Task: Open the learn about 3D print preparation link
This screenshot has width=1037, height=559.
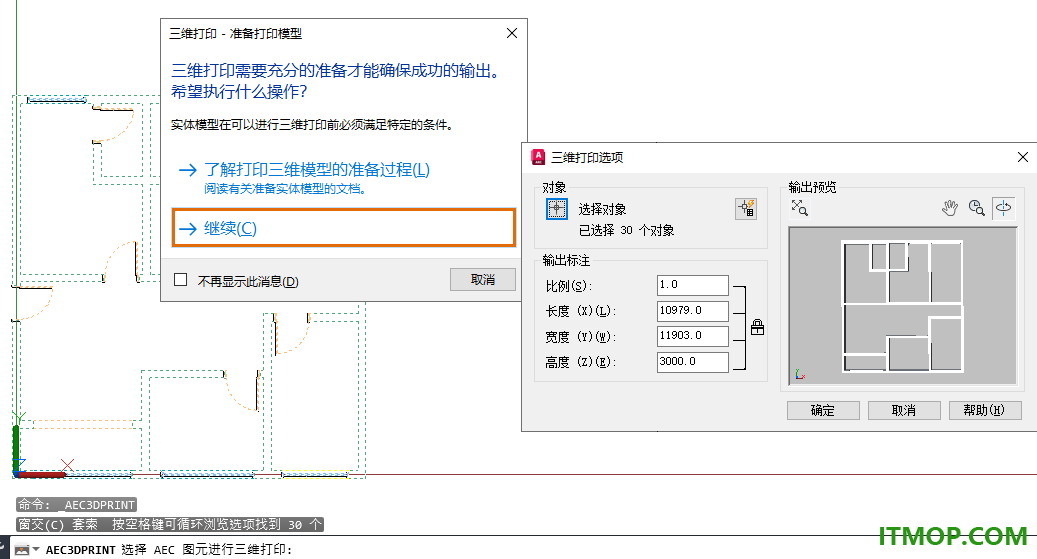Action: pos(317,170)
